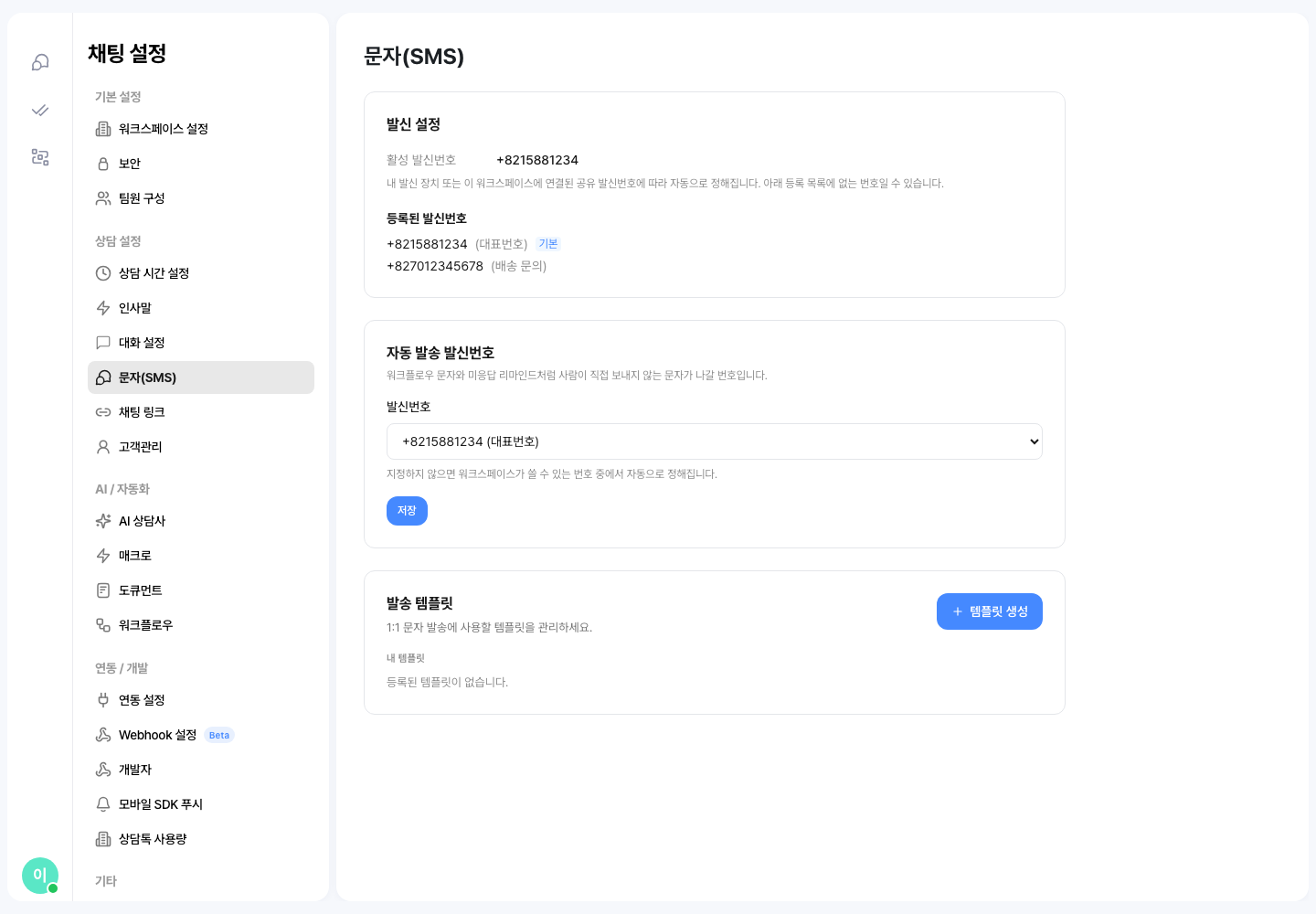Click the lightning icon beside 인사말
This screenshot has height=914, width=1316.
point(103,308)
